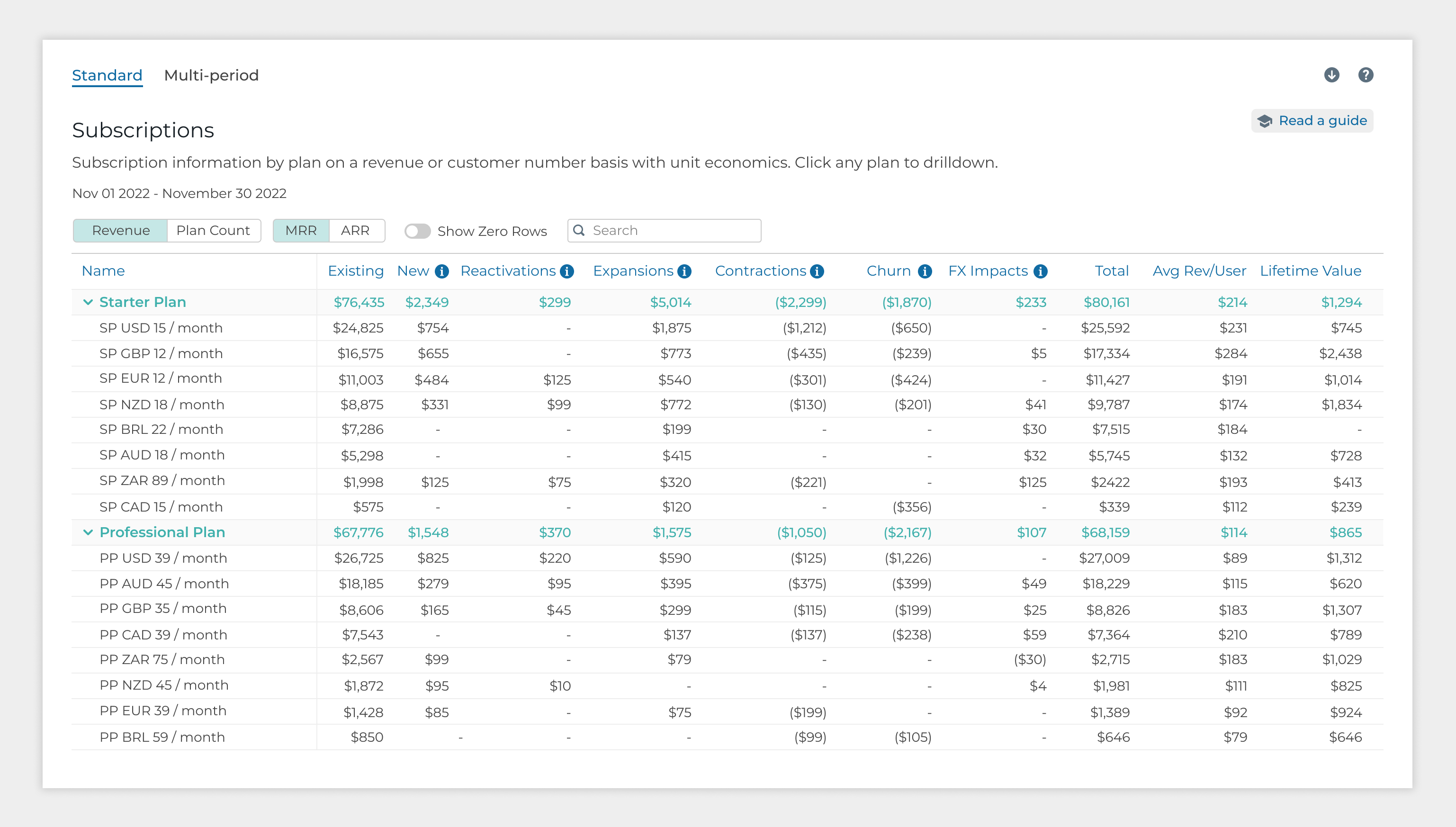Screen dimensions: 1456x827
Task: Sort by the Expansions column header
Action: [633, 271]
